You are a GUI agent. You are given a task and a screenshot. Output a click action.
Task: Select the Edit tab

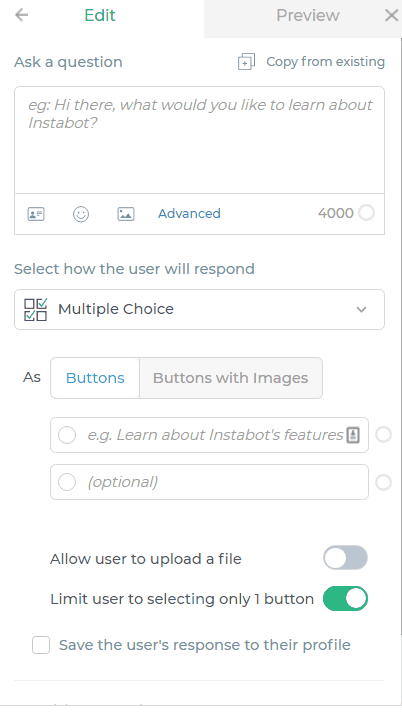tap(100, 16)
